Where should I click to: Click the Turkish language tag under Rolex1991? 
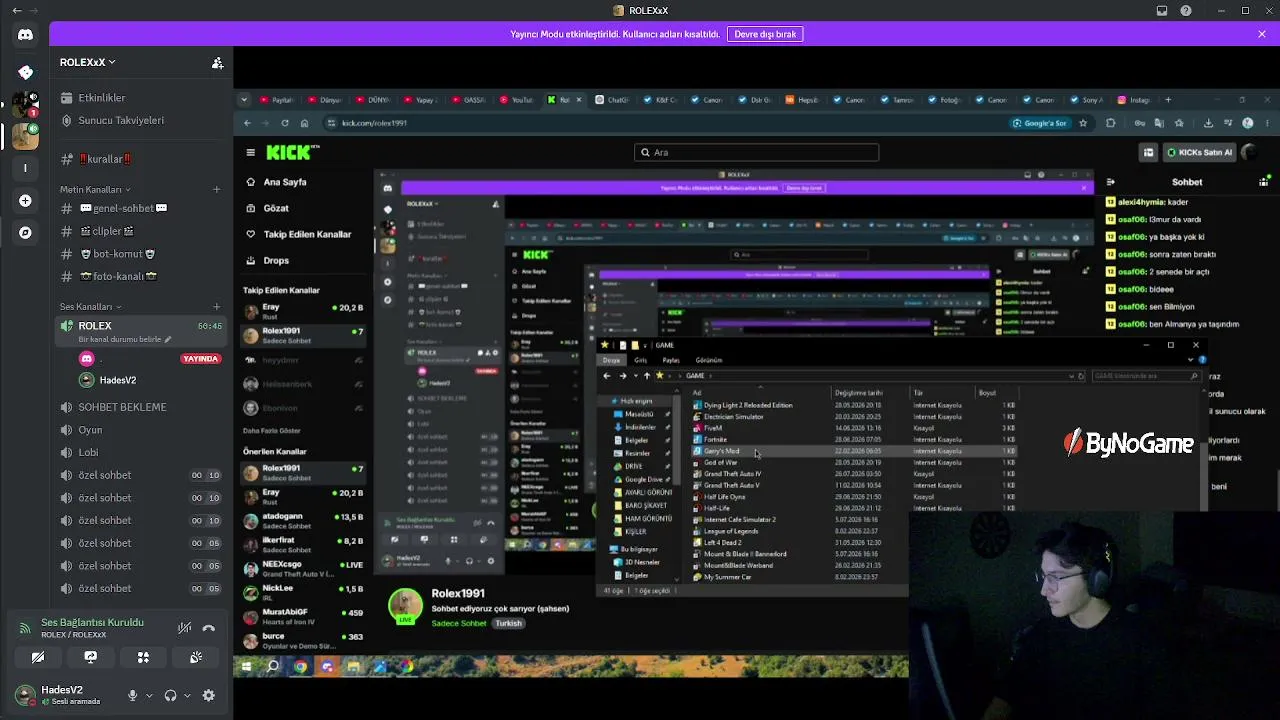click(x=508, y=623)
